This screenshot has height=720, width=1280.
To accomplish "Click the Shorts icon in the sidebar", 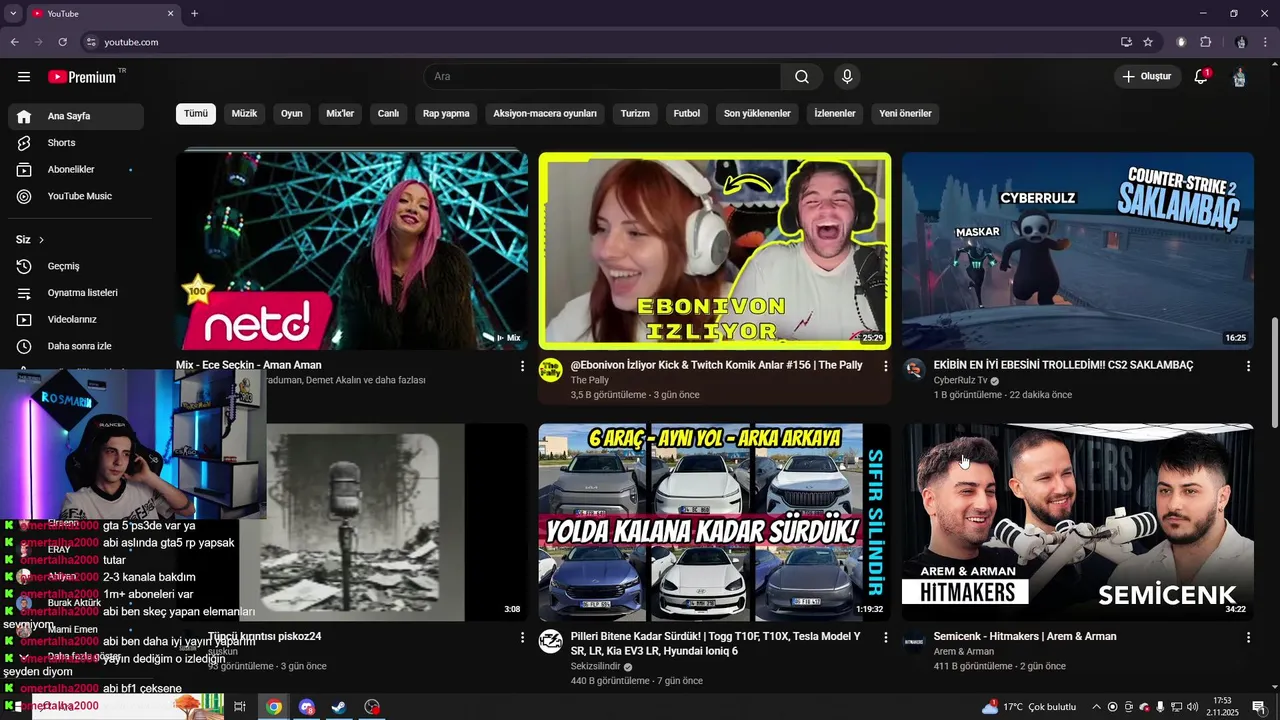I will [24, 143].
